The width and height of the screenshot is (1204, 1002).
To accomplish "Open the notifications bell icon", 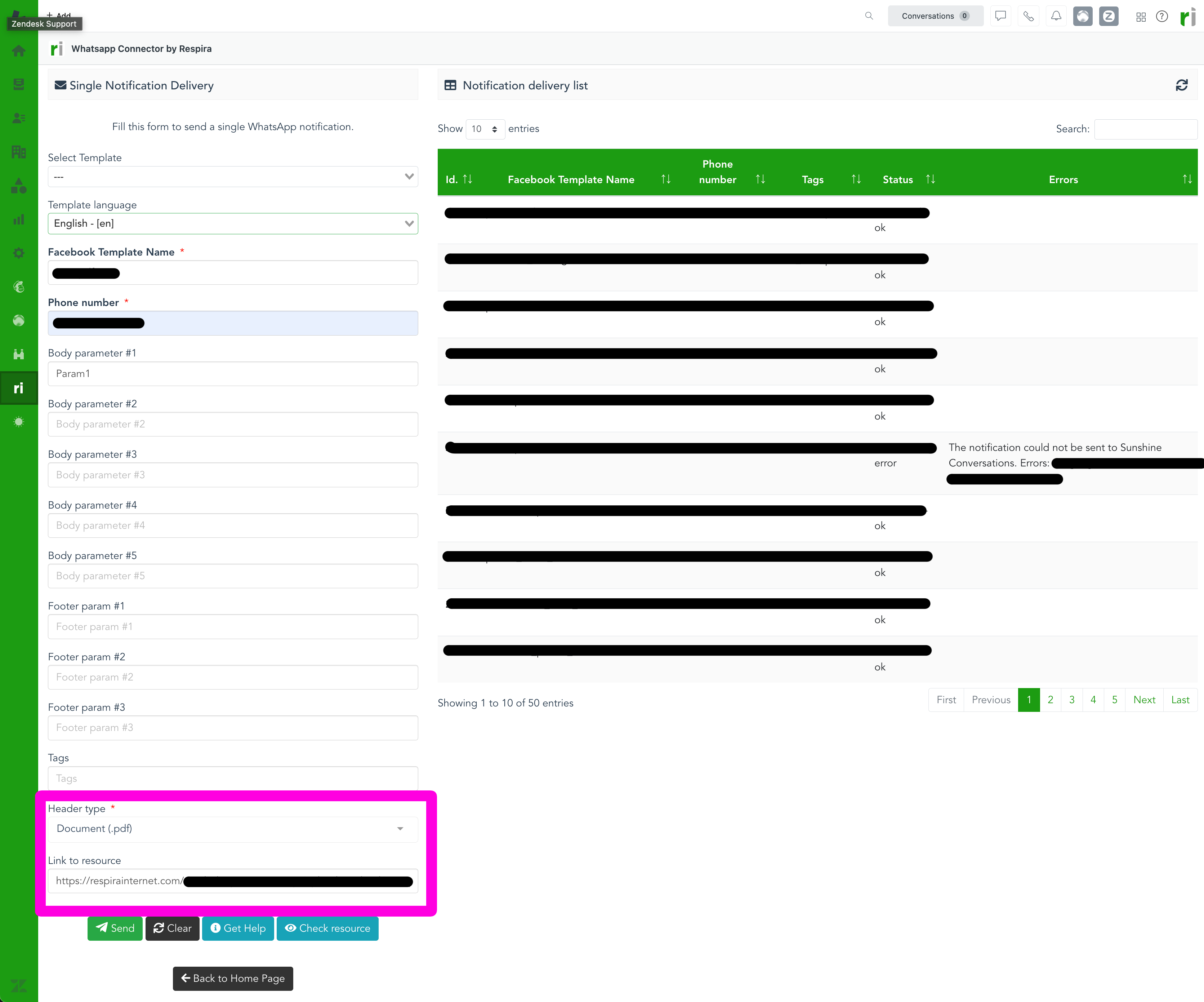I will 1056,16.
